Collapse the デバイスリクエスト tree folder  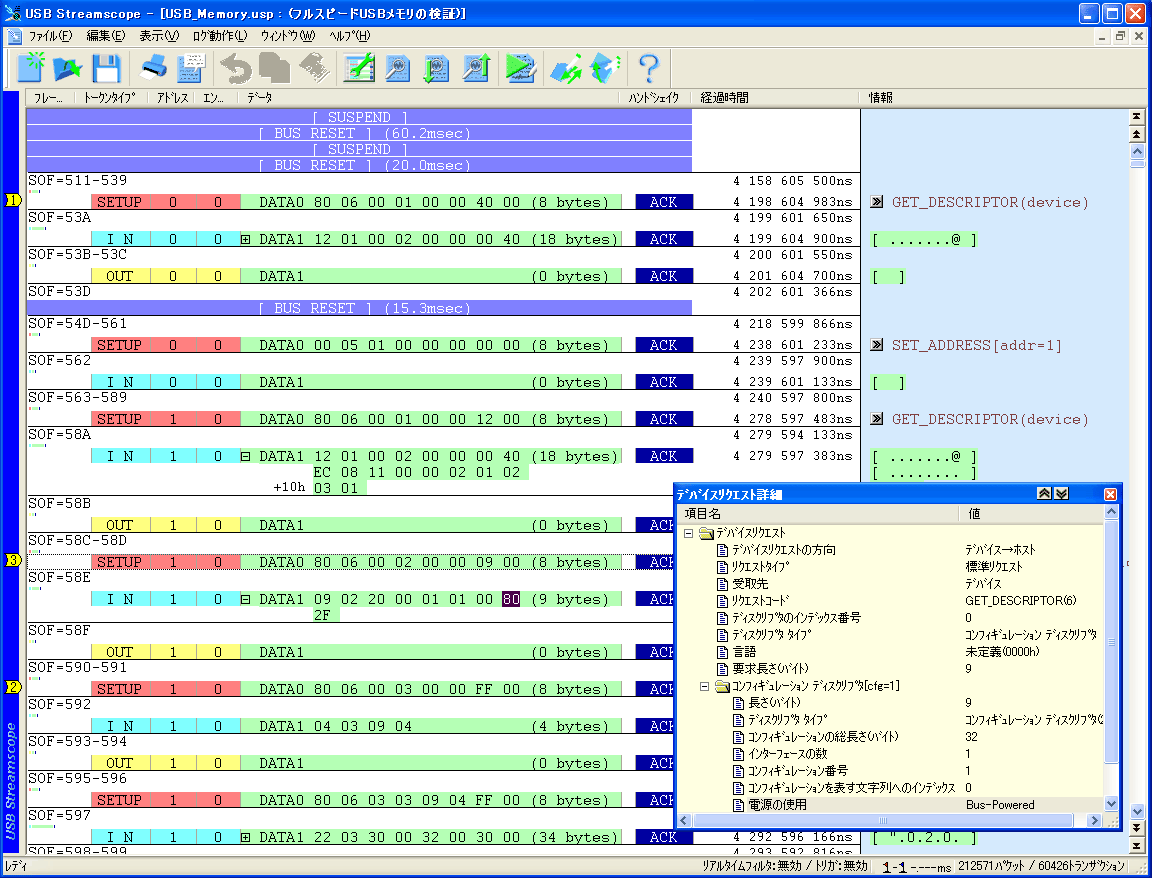point(688,533)
